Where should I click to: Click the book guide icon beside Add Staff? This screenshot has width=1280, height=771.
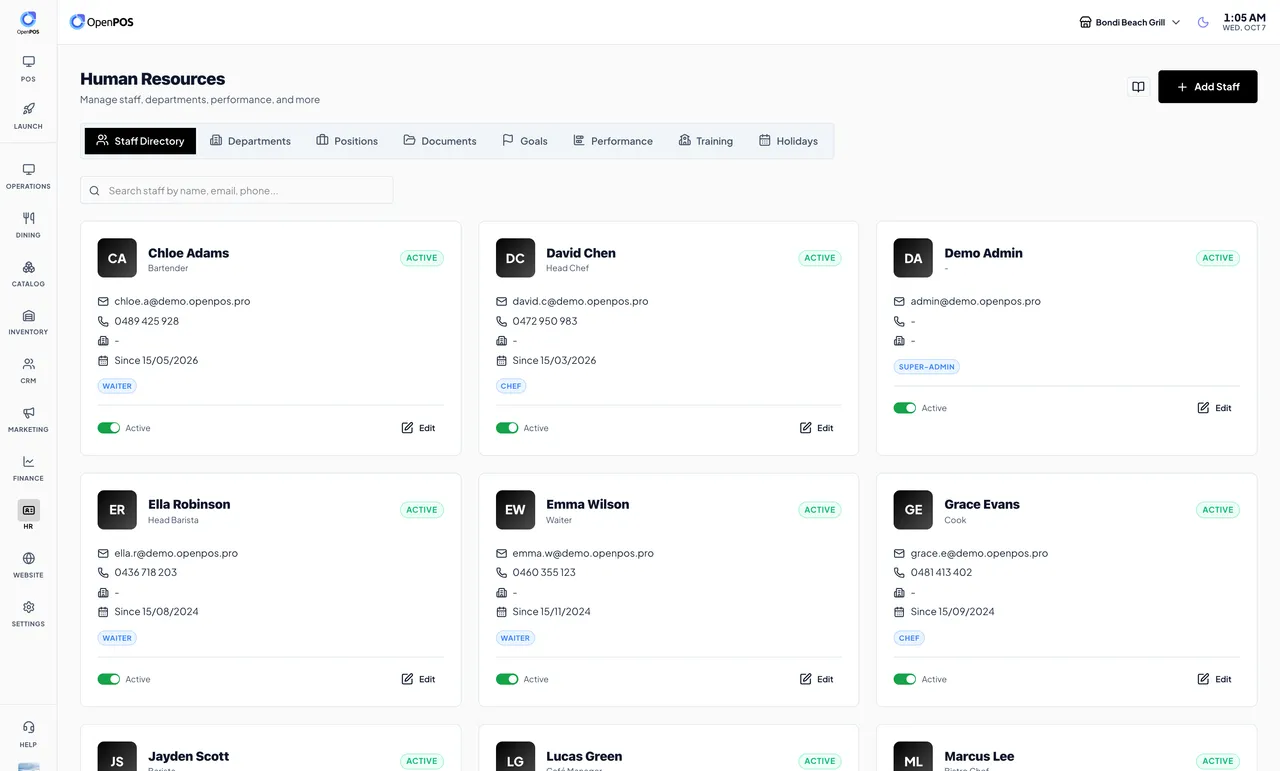click(1138, 87)
